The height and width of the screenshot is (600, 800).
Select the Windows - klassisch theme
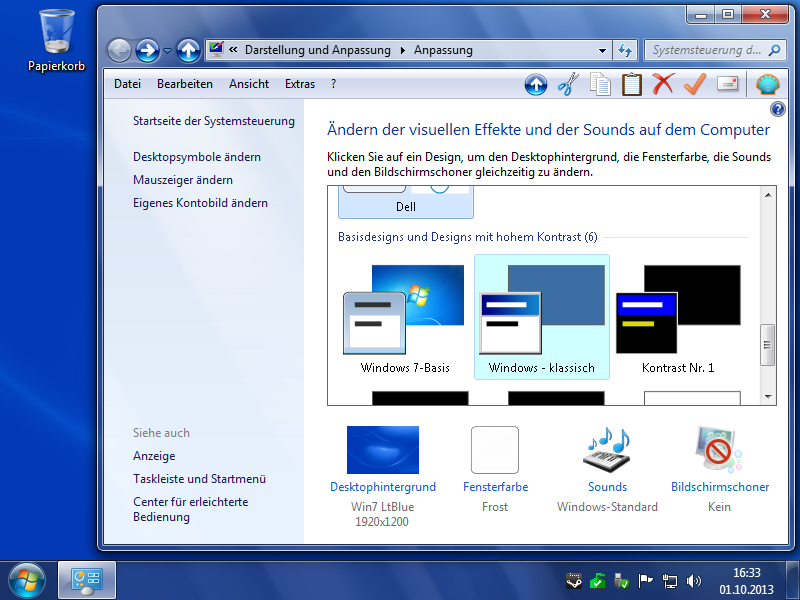(542, 317)
